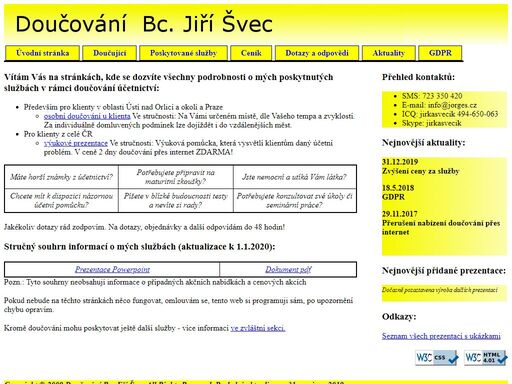The height and width of the screenshot is (384, 512).
Task: Click the Chcete mít k dispozici názornou pomůcku cell
Action: (62, 200)
